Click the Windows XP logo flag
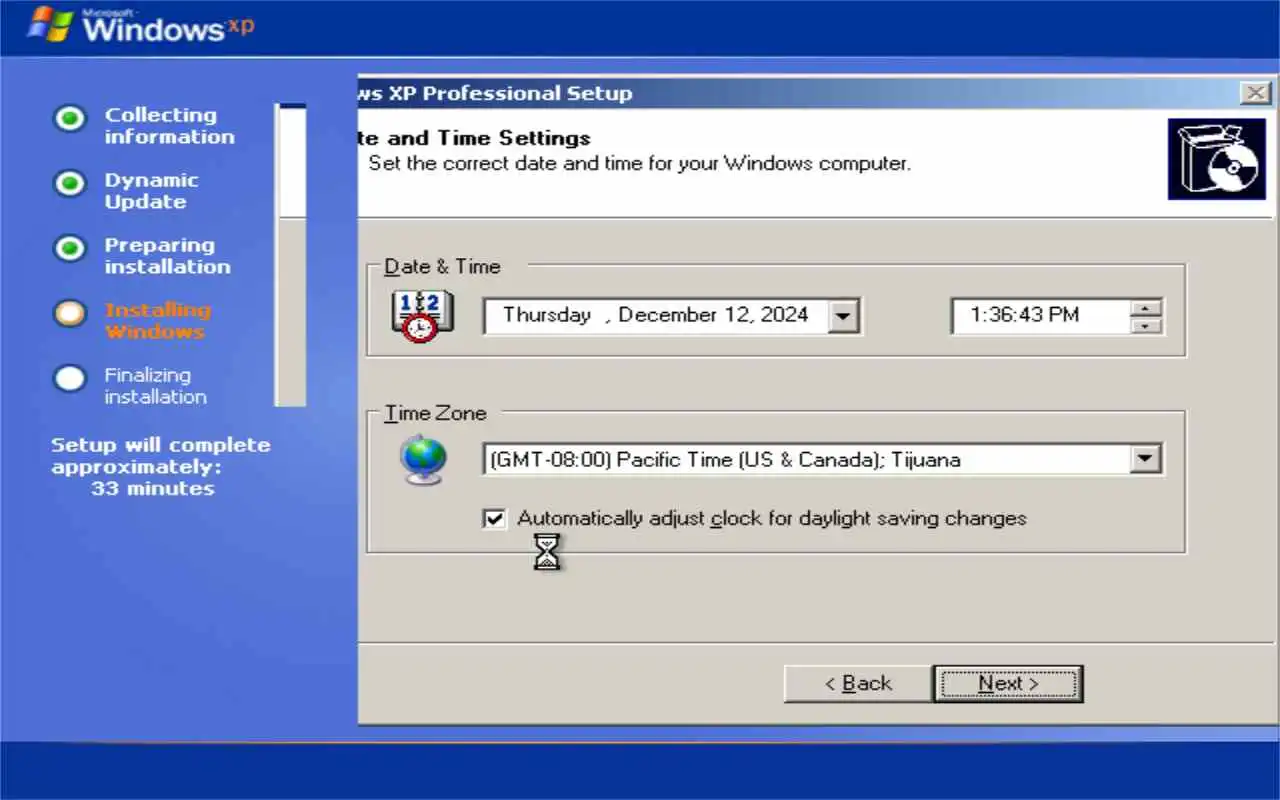This screenshot has height=800, width=1280. [49, 25]
